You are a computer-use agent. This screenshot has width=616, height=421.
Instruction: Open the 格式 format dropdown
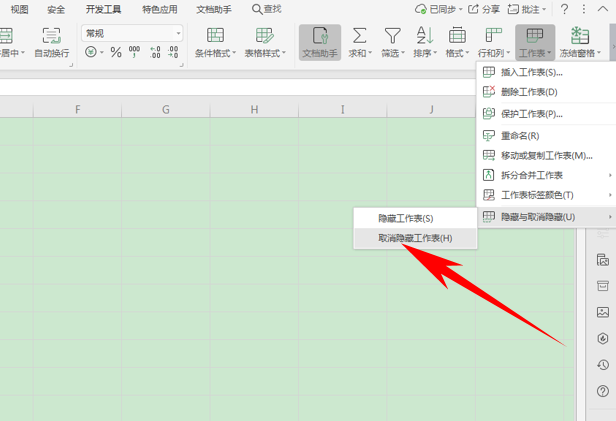457,42
